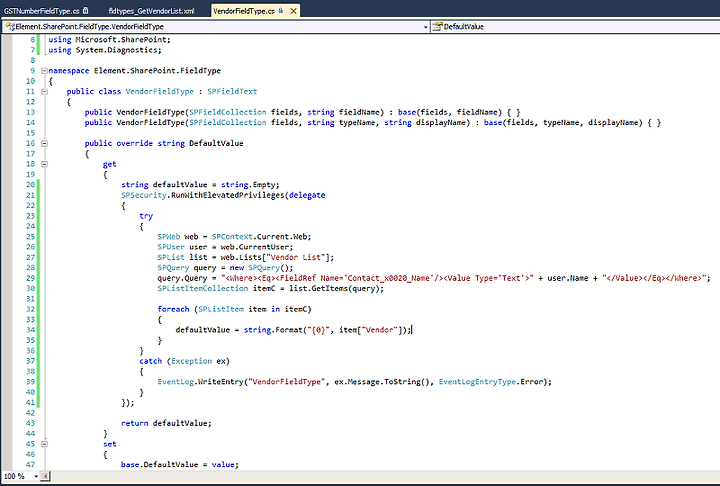The image size is (720, 486).
Task: Click line number 29 in the margin
Action: (x=30, y=278)
